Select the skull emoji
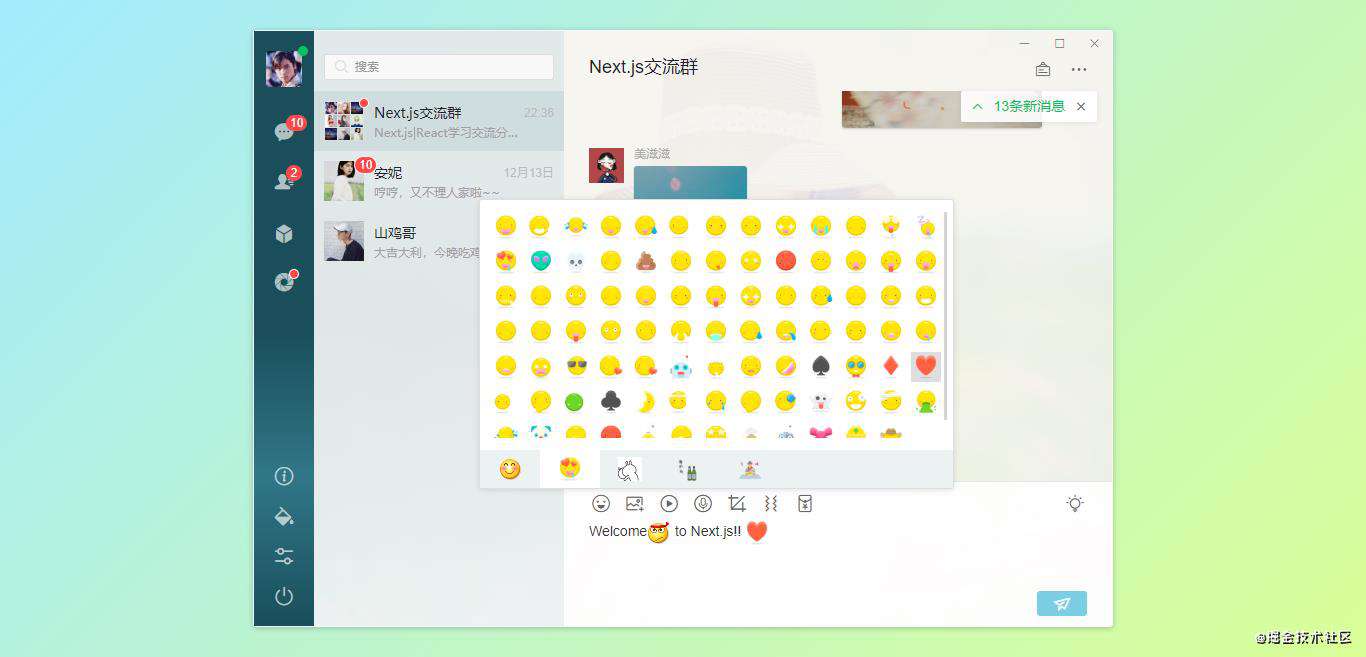1366x657 pixels. click(x=576, y=262)
